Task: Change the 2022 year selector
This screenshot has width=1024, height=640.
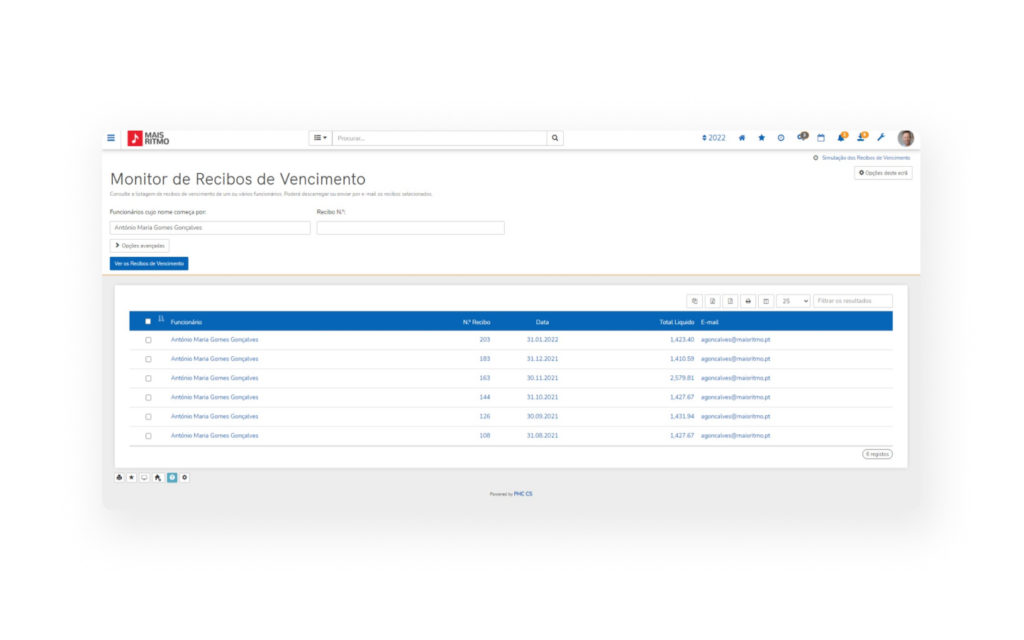Action: pyautogui.click(x=714, y=138)
